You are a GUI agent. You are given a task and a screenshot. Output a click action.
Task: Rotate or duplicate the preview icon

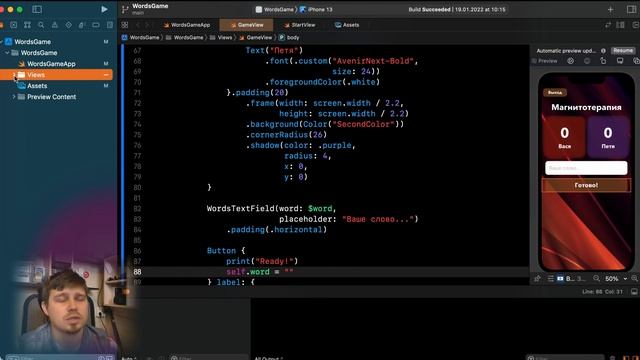click(603, 61)
